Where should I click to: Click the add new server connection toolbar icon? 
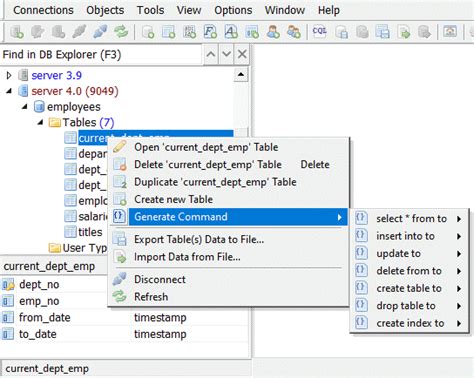(x=16, y=32)
